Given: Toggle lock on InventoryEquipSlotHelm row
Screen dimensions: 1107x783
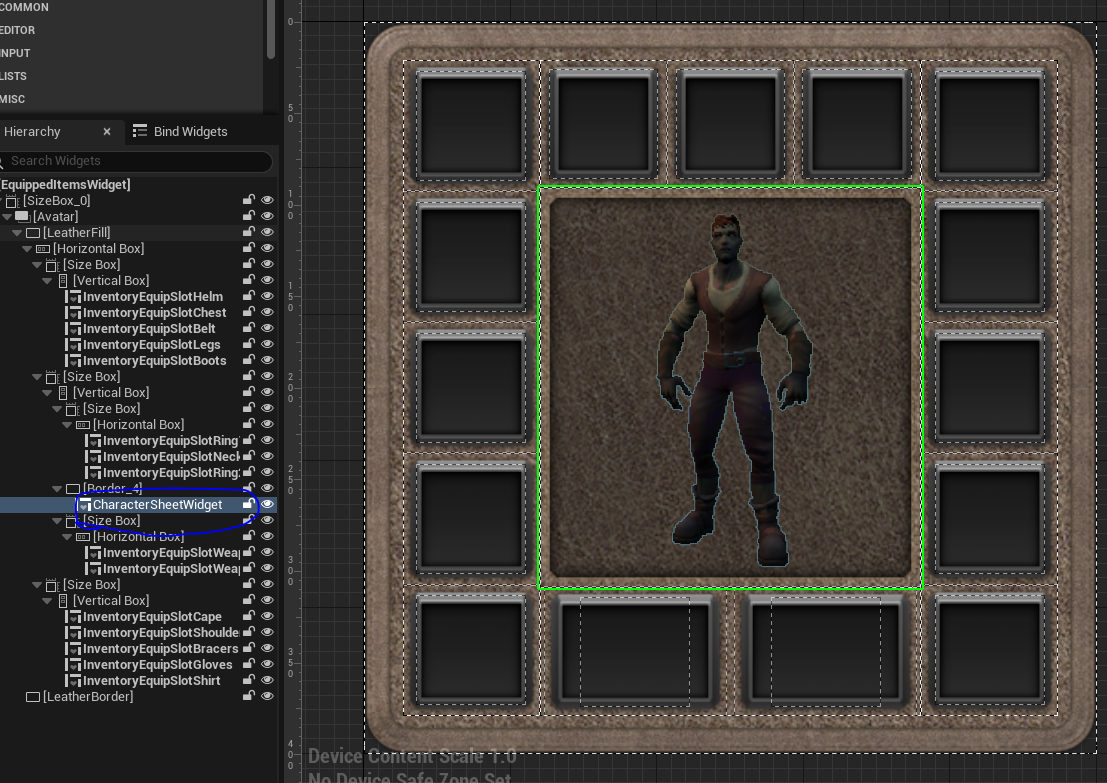Looking at the screenshot, I should coord(249,297).
